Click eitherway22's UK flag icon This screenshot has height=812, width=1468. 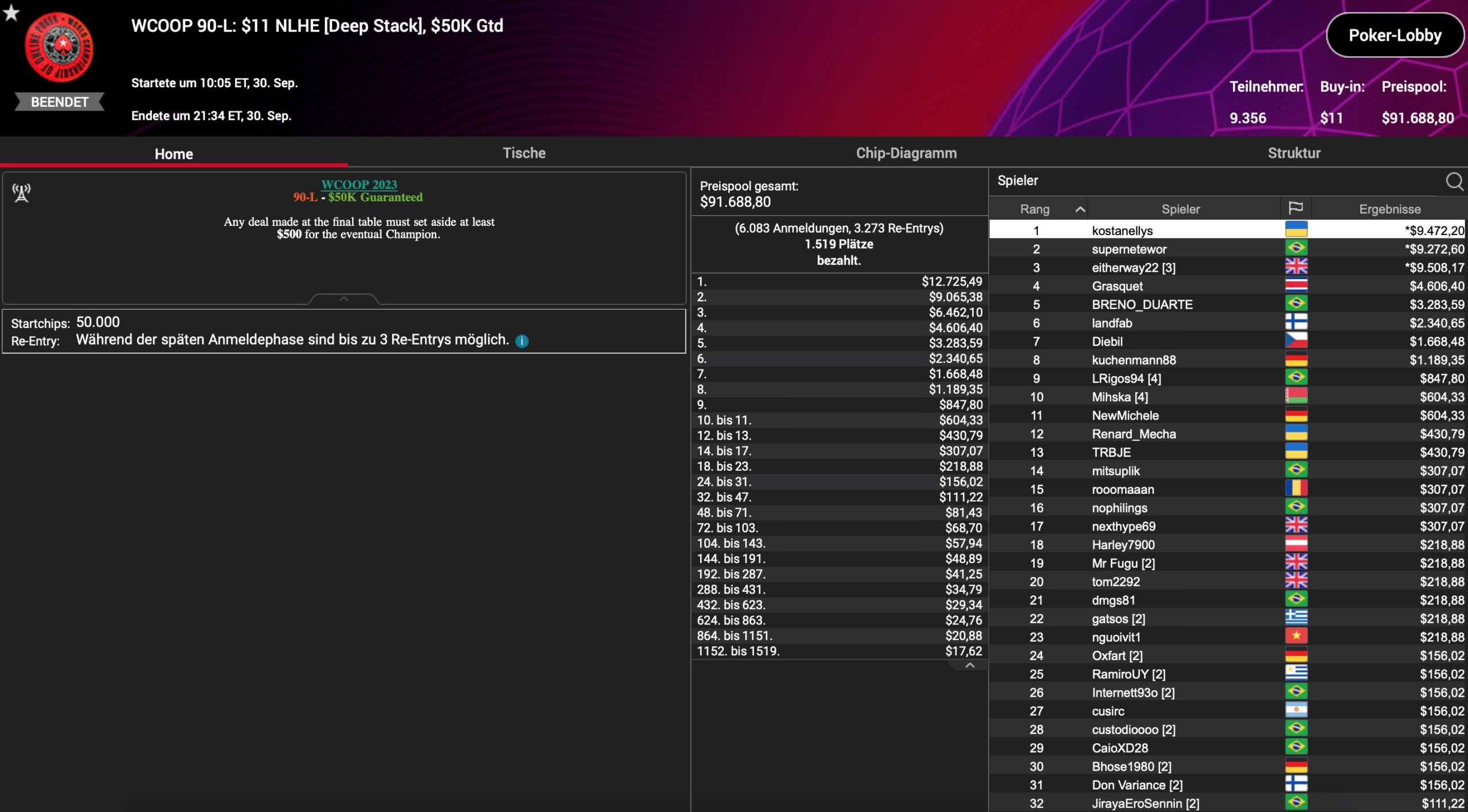point(1296,267)
